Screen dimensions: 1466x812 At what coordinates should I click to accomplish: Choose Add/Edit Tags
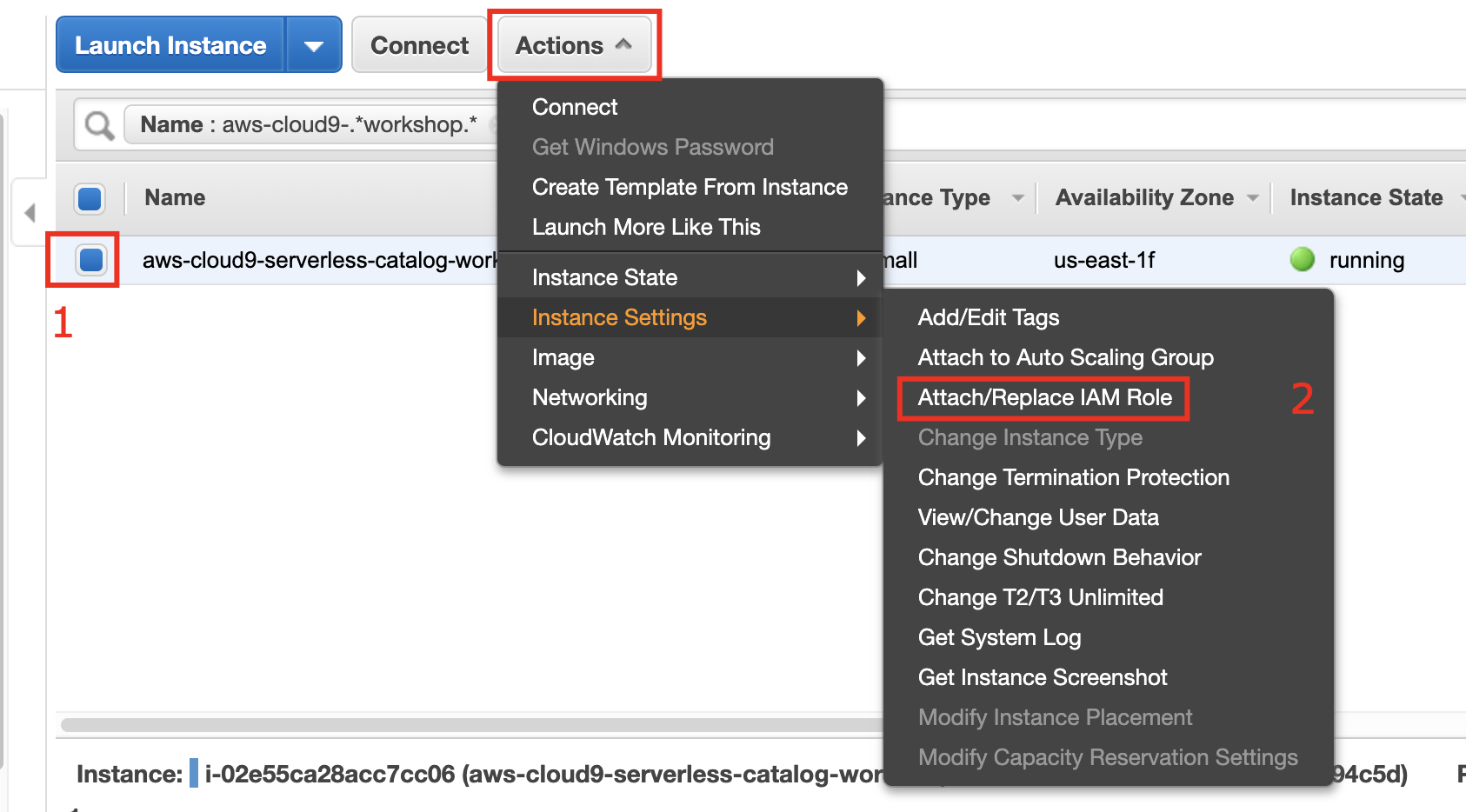(989, 317)
